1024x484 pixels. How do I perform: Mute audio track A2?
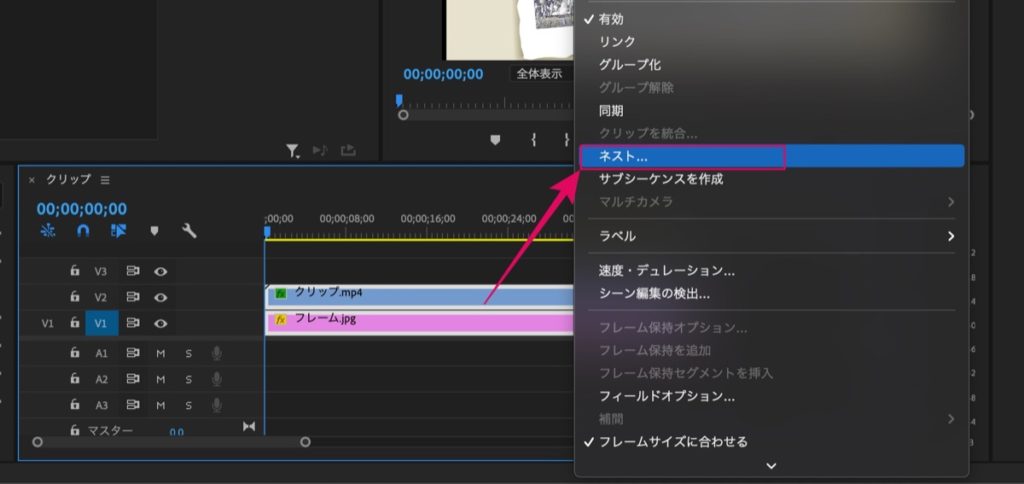[x=161, y=379]
